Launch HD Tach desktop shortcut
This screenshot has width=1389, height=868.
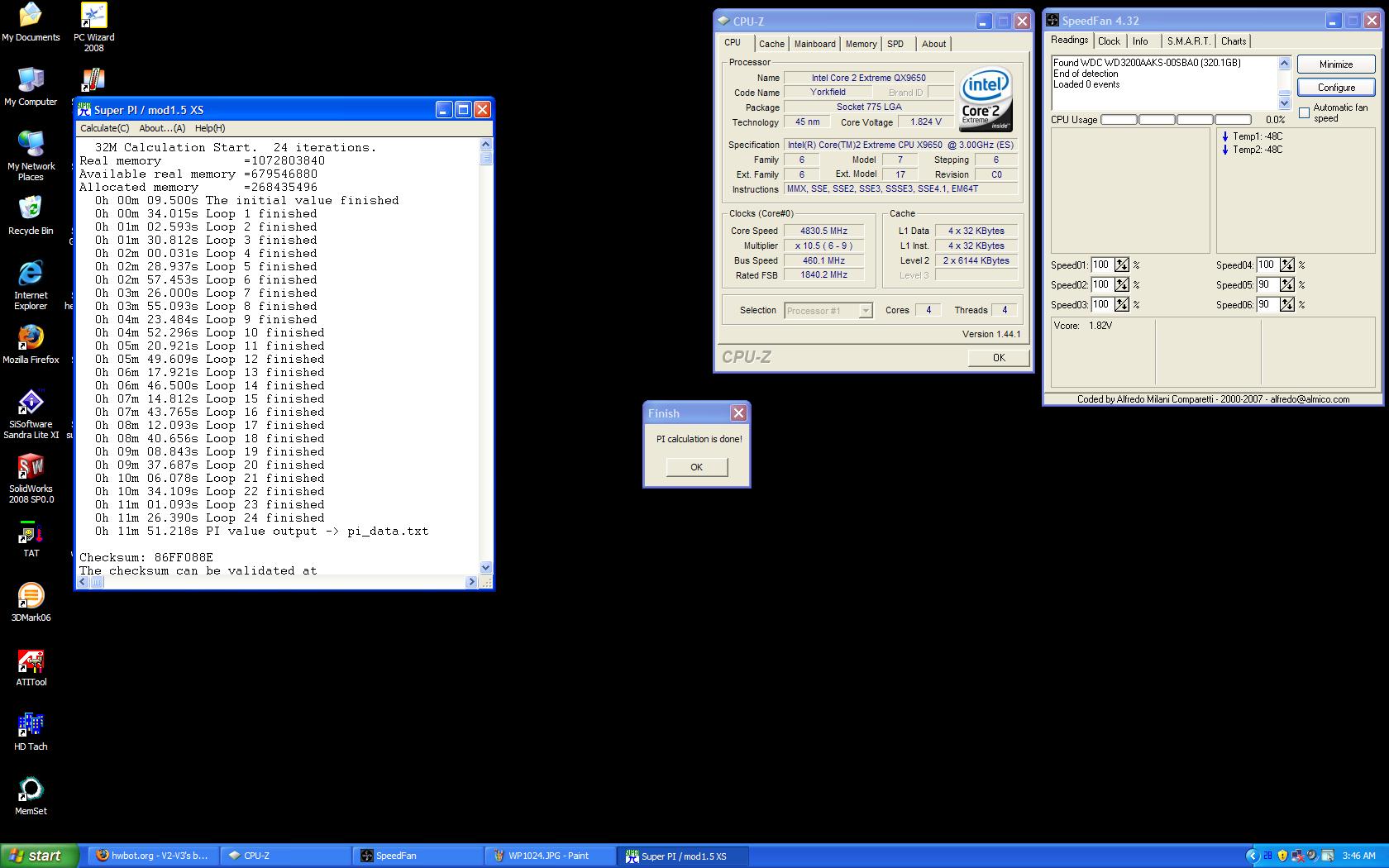pos(31,732)
